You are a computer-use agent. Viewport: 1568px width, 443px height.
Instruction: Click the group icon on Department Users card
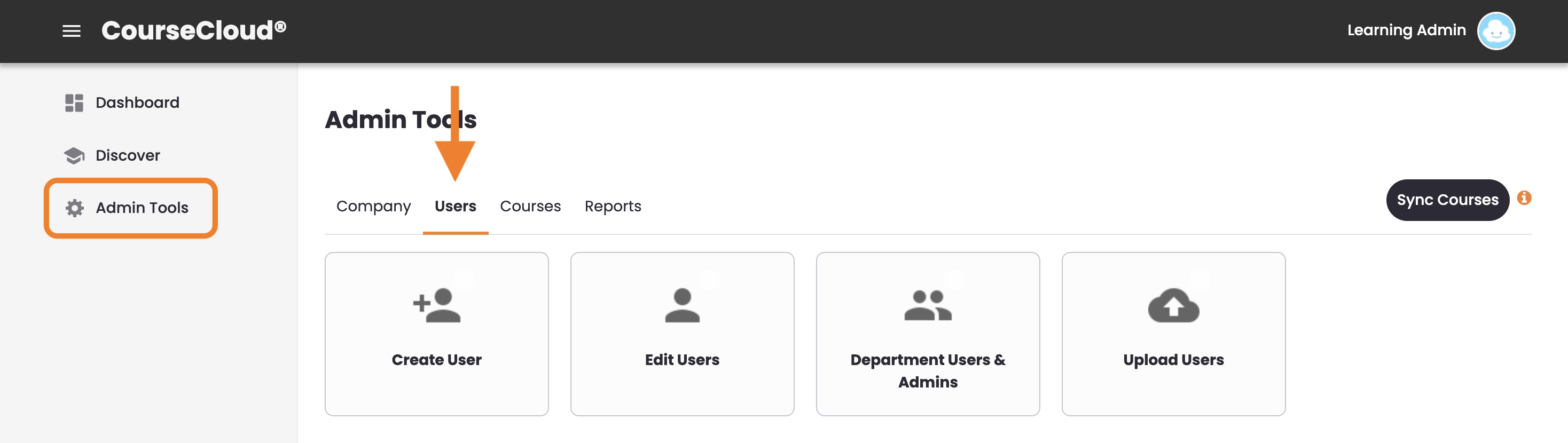pyautogui.click(x=927, y=305)
